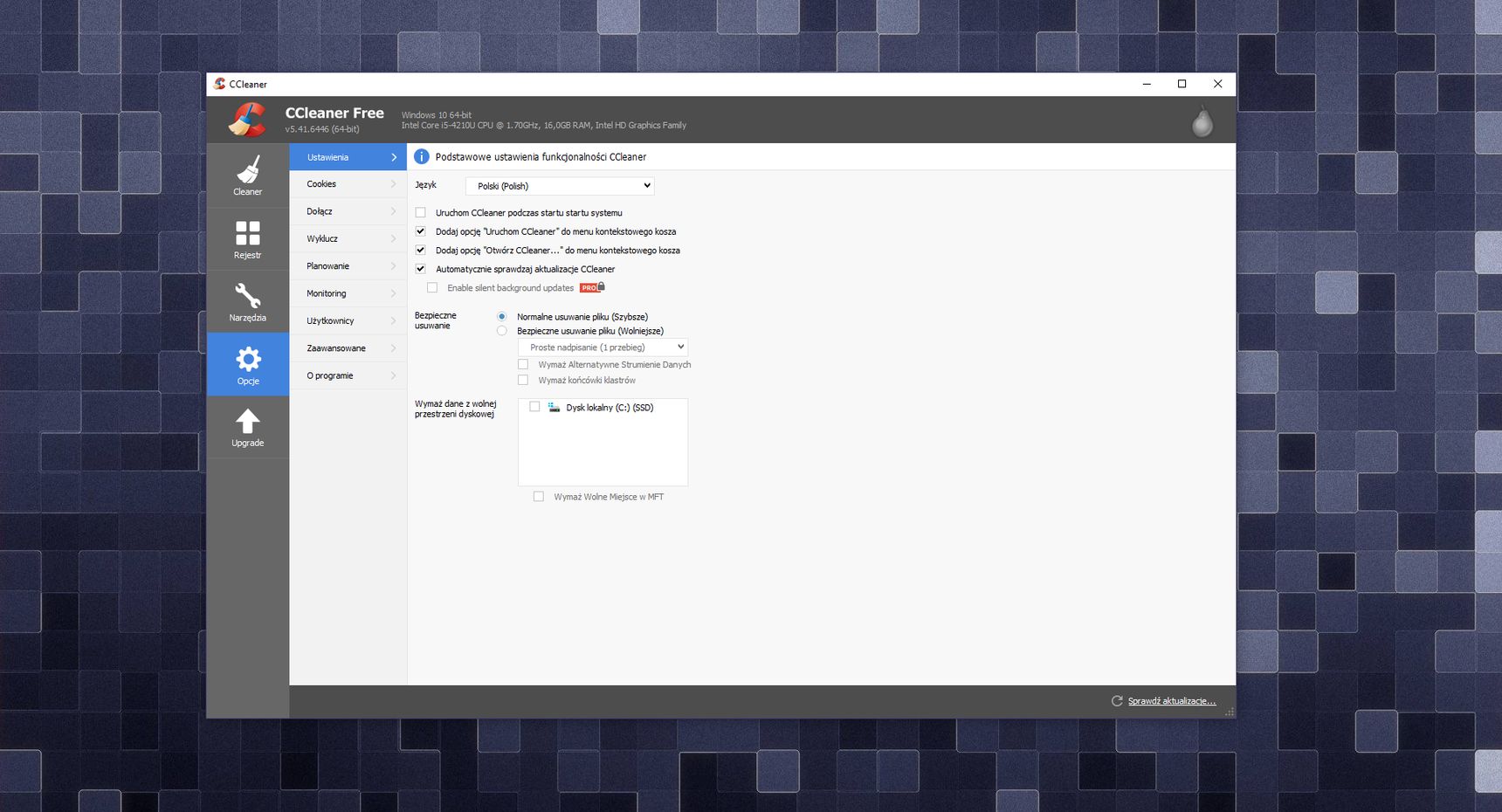Image resolution: width=1502 pixels, height=812 pixels.
Task: Click the pear icon in the header
Action: [1202, 121]
